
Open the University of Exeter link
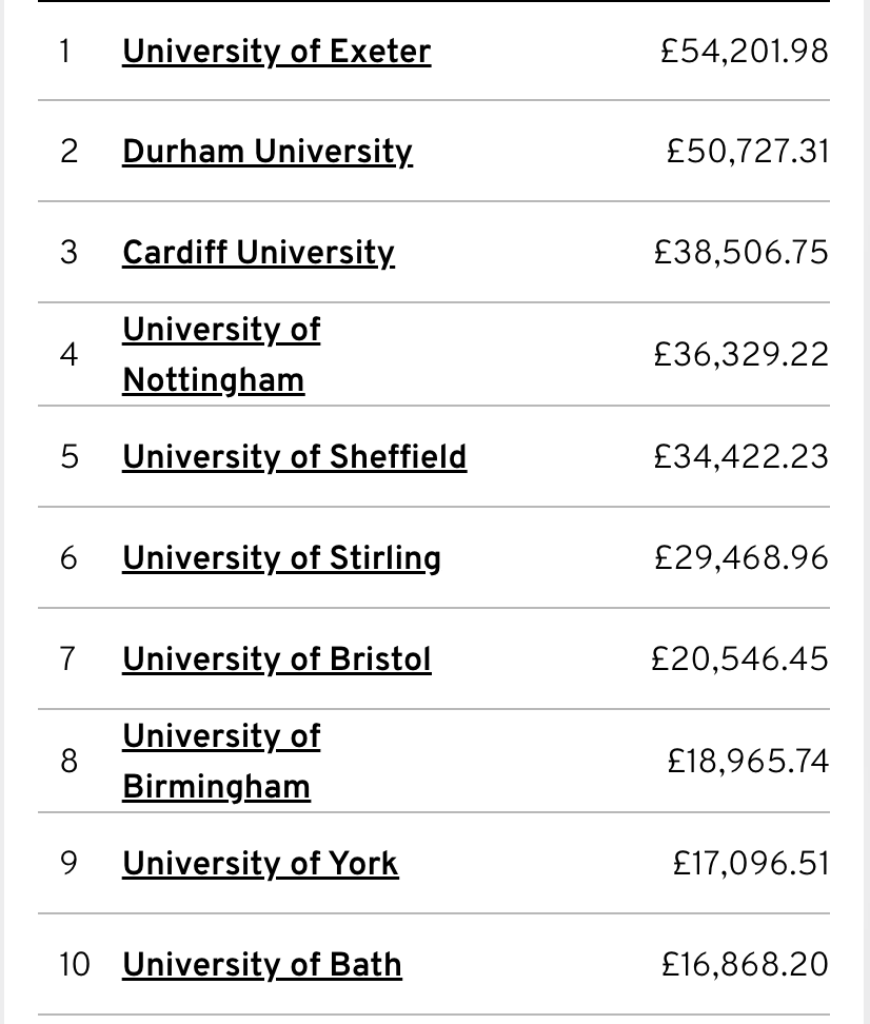tap(276, 51)
